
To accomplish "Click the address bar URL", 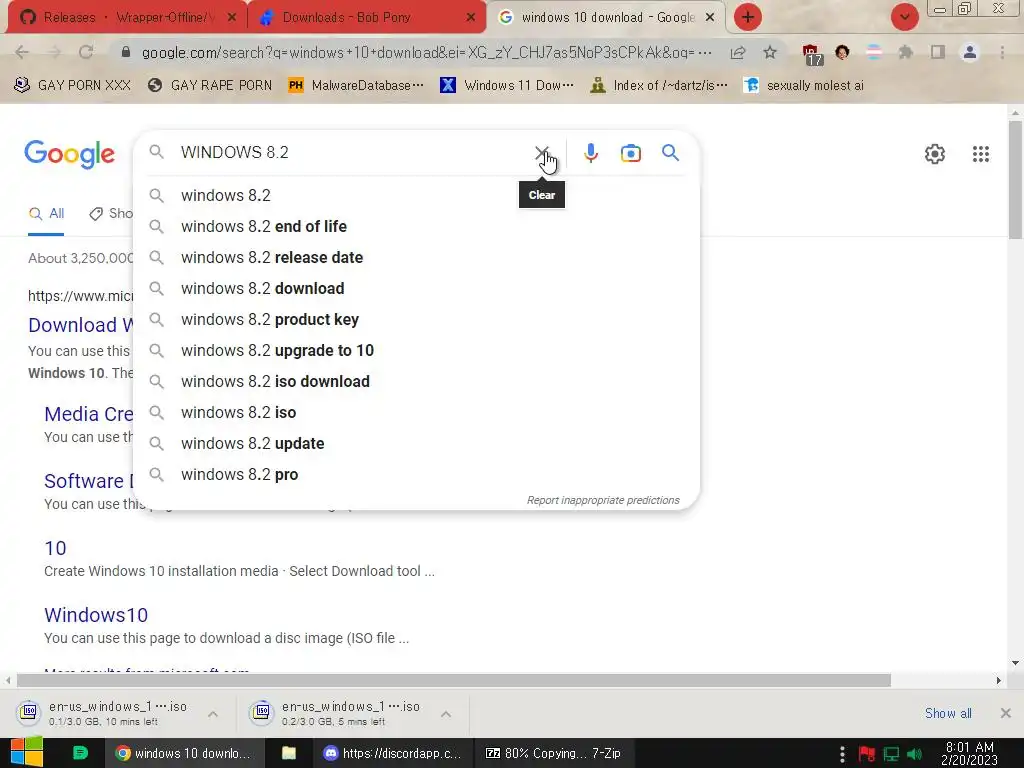I will click(426, 52).
